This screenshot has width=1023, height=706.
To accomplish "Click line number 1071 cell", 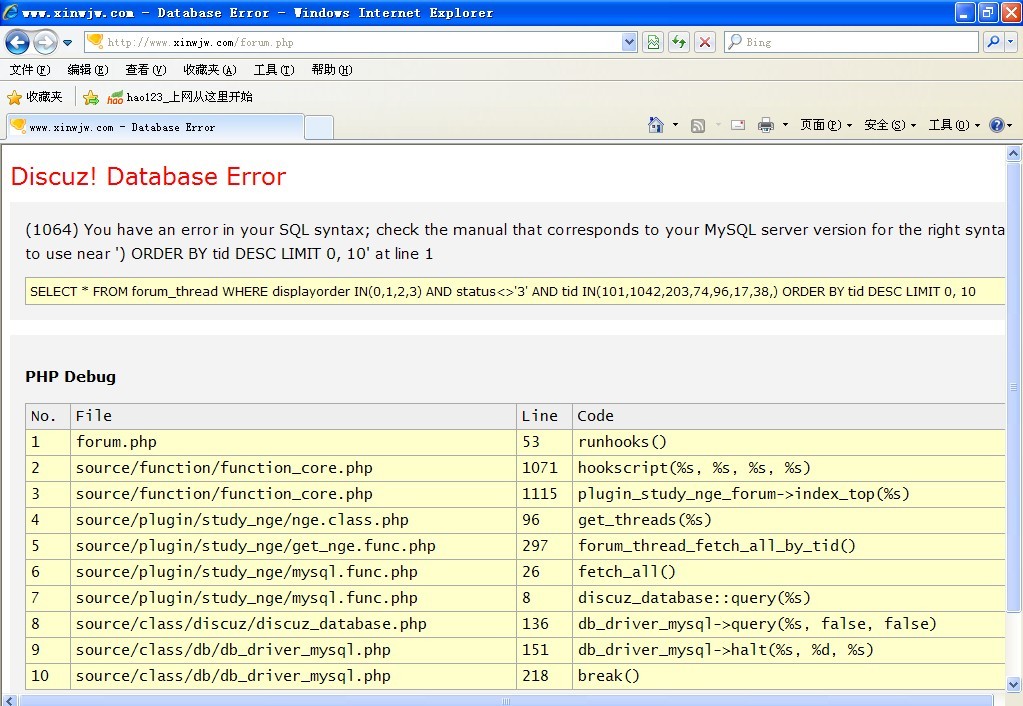I will pos(544,468).
